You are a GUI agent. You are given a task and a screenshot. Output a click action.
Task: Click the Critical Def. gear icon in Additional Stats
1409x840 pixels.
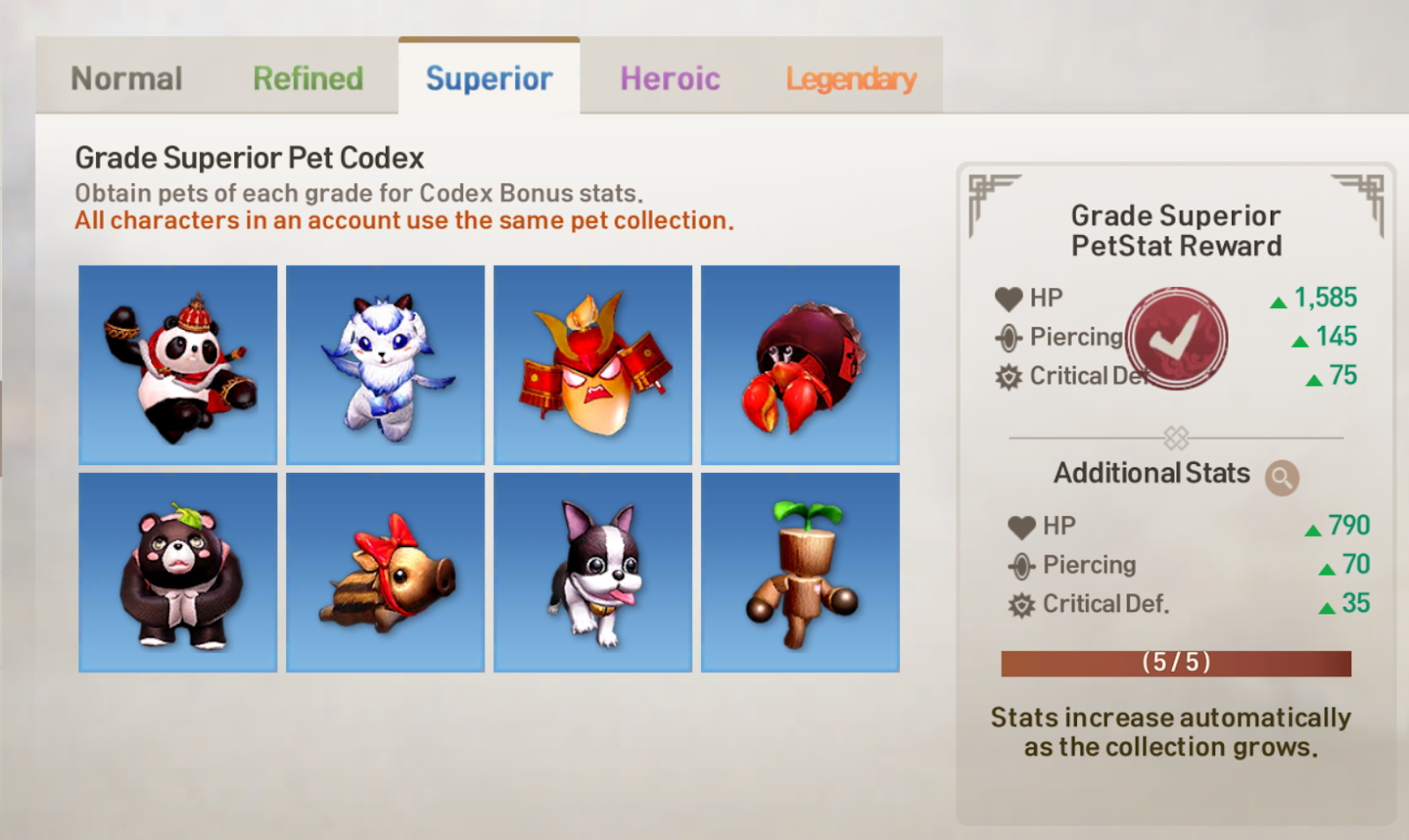(x=1021, y=605)
